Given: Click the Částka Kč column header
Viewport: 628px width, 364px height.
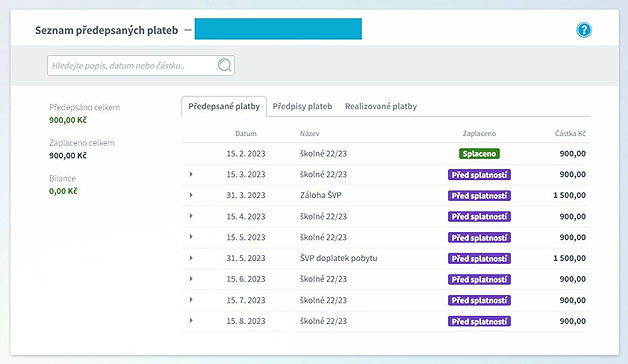Looking at the screenshot, I should click(x=570, y=133).
